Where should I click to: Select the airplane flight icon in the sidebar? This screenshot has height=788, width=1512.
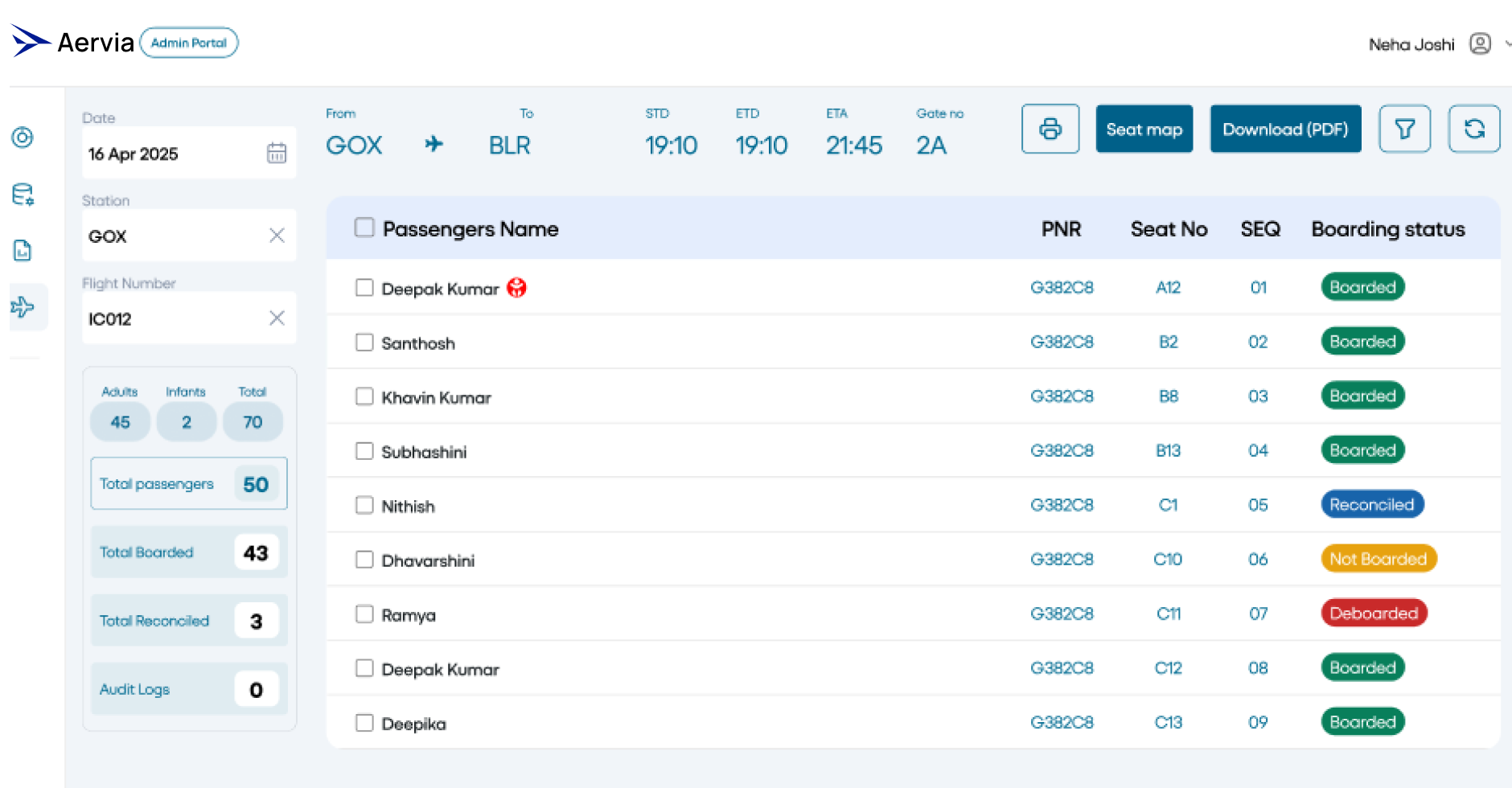[x=24, y=306]
